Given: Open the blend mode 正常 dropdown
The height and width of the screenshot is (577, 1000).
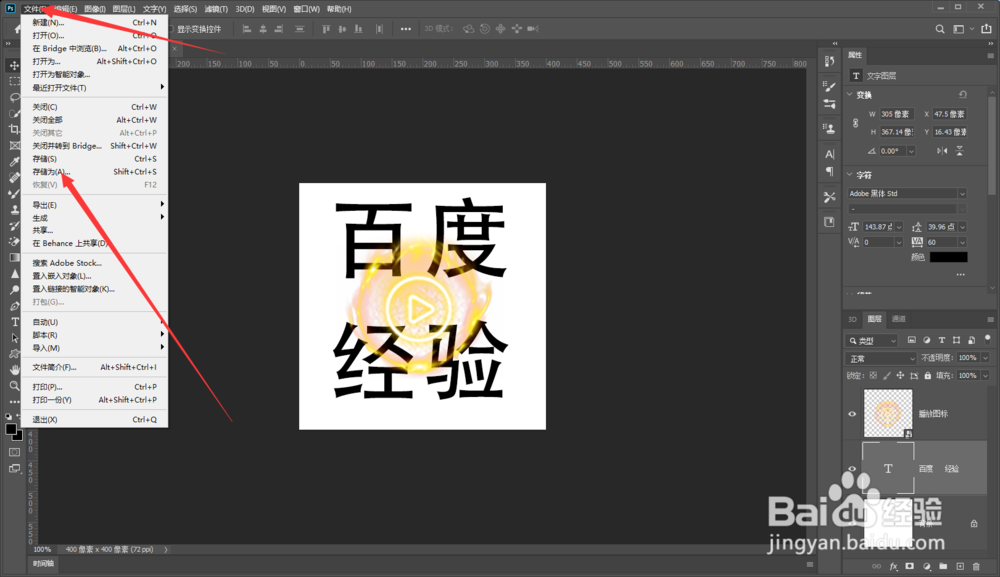Looking at the screenshot, I should (881, 358).
